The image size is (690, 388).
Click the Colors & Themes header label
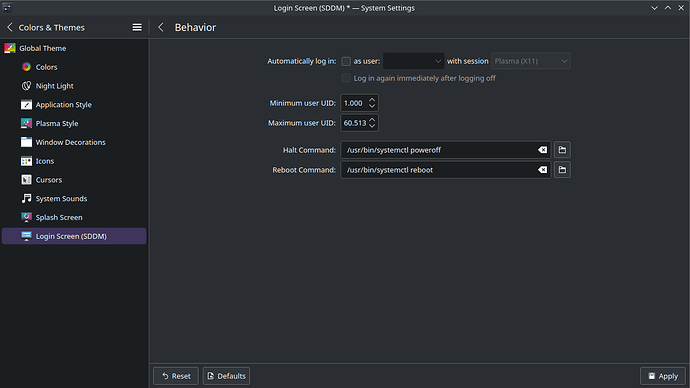(51, 27)
